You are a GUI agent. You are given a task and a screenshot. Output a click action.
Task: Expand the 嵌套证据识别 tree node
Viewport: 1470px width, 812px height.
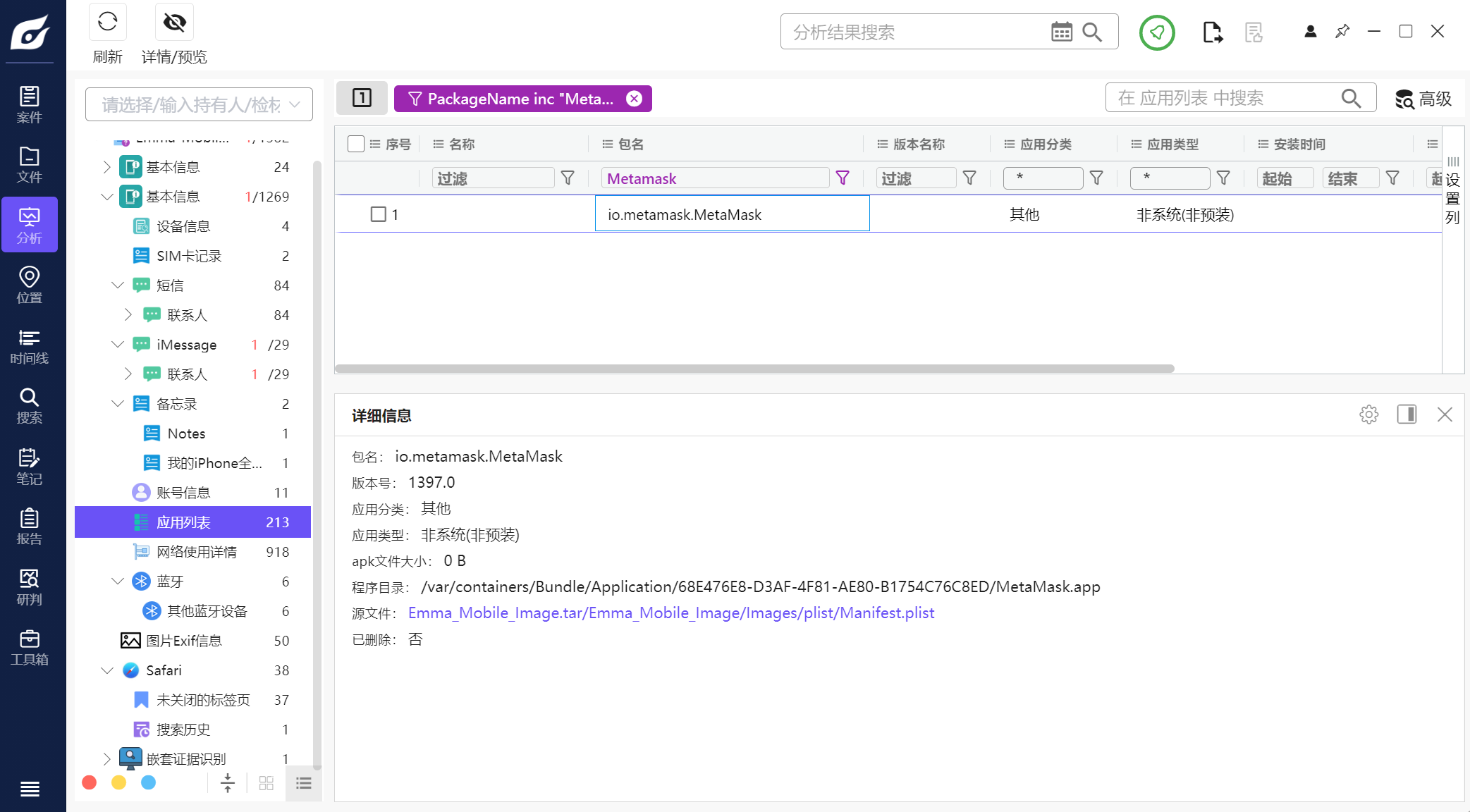(x=106, y=758)
